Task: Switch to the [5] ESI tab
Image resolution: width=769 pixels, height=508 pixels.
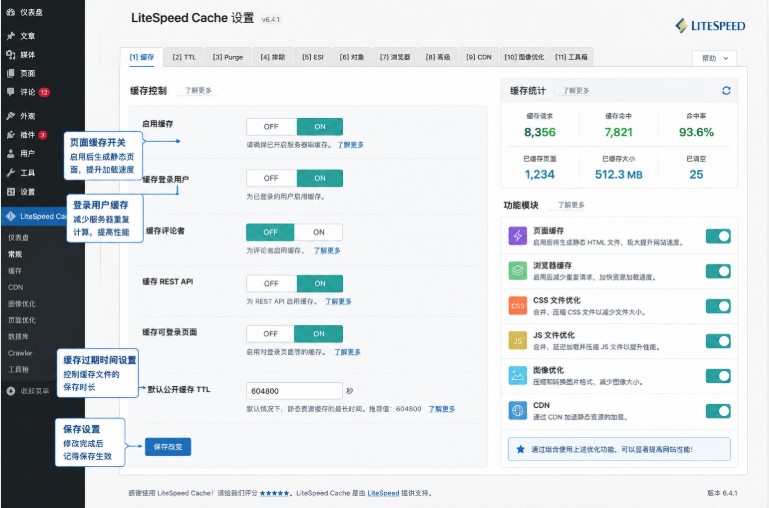Action: click(313, 57)
